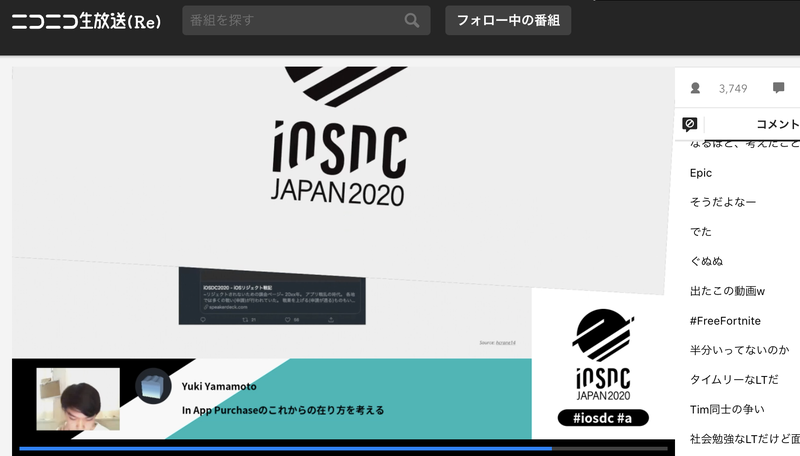Image resolution: width=800 pixels, height=456 pixels.
Task: Click the Yuki Yamamoto avatar icon
Action: tap(153, 386)
